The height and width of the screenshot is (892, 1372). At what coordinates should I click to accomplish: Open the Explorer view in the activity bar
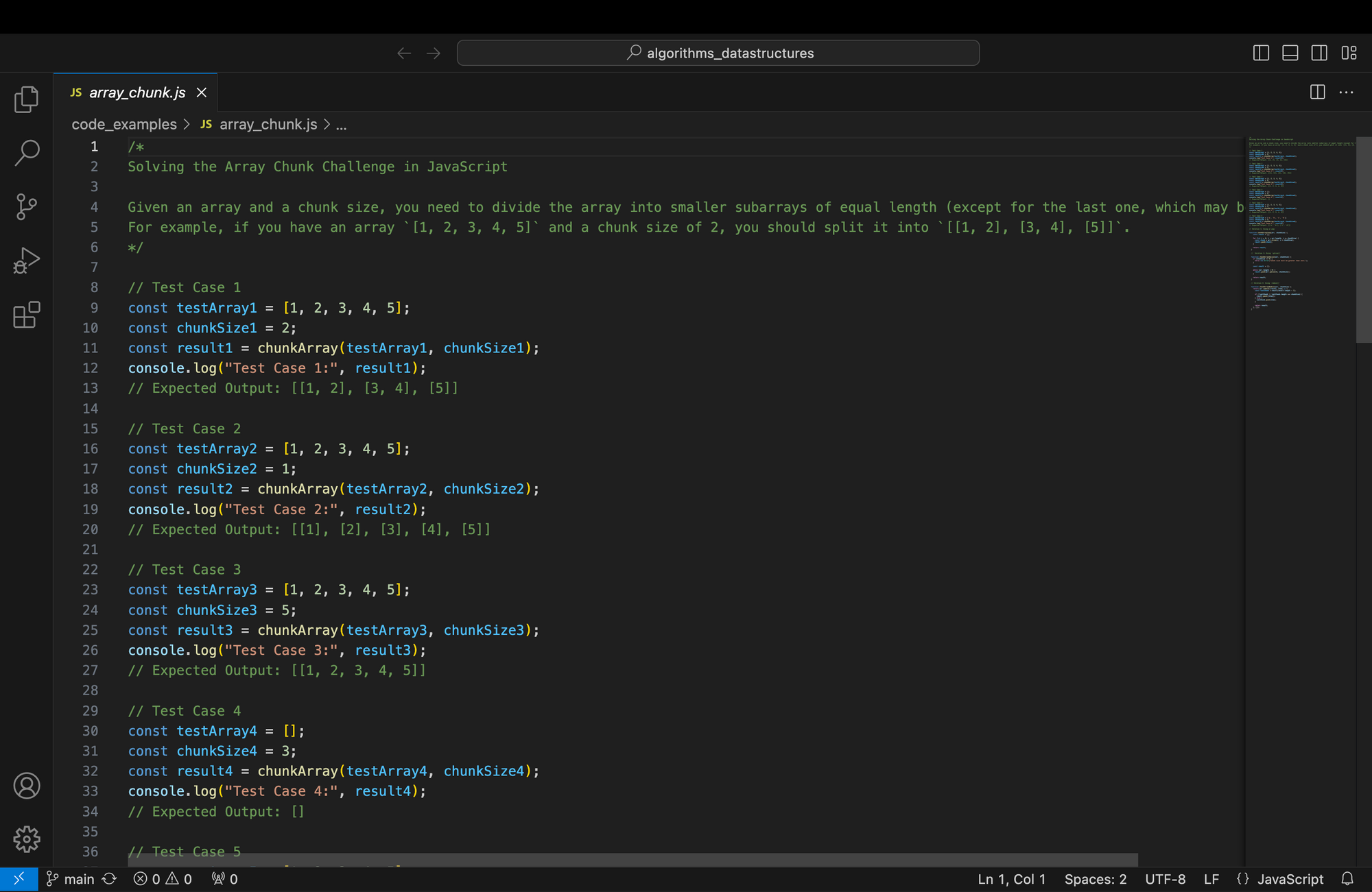point(26,99)
